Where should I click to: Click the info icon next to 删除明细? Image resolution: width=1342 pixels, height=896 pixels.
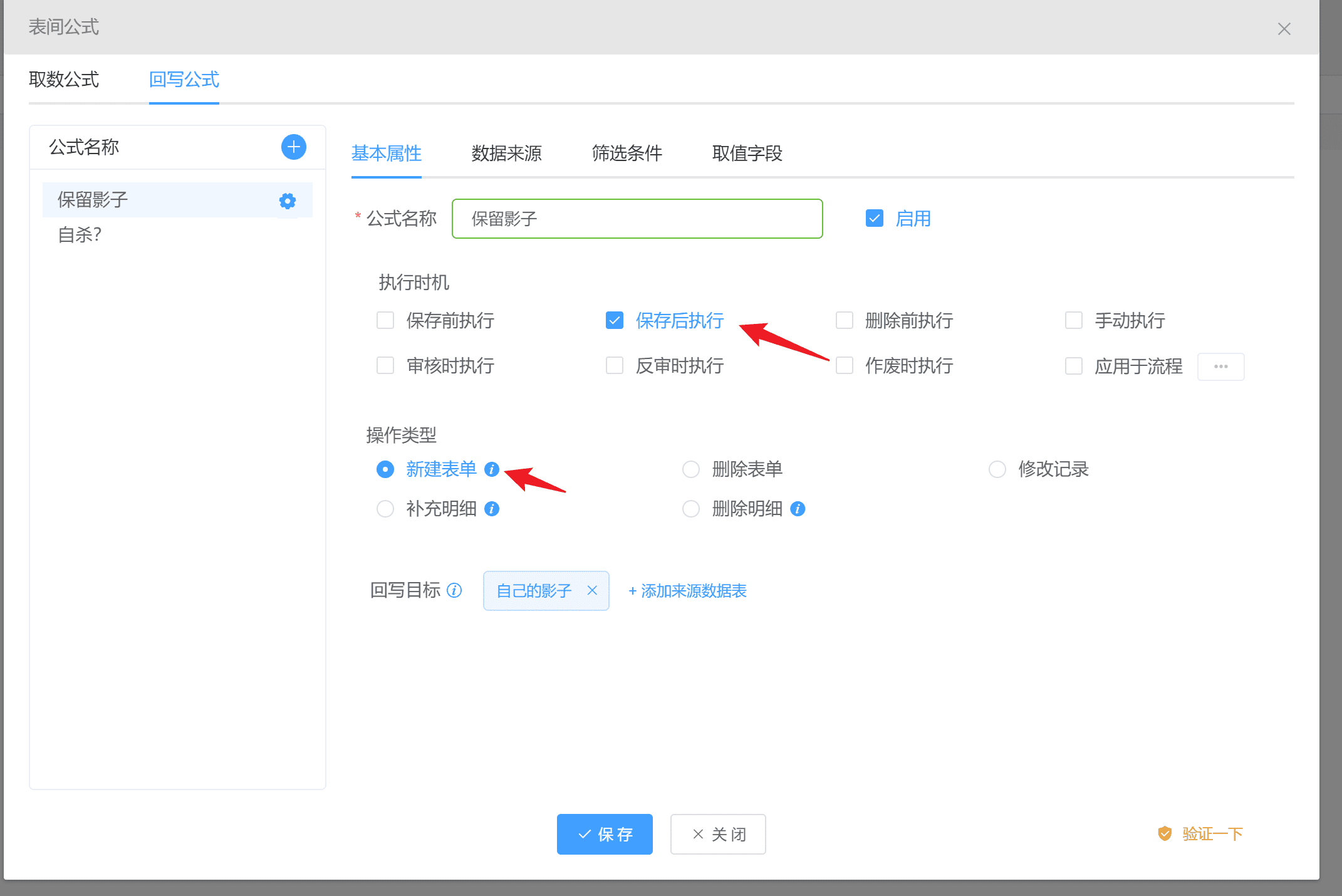798,509
